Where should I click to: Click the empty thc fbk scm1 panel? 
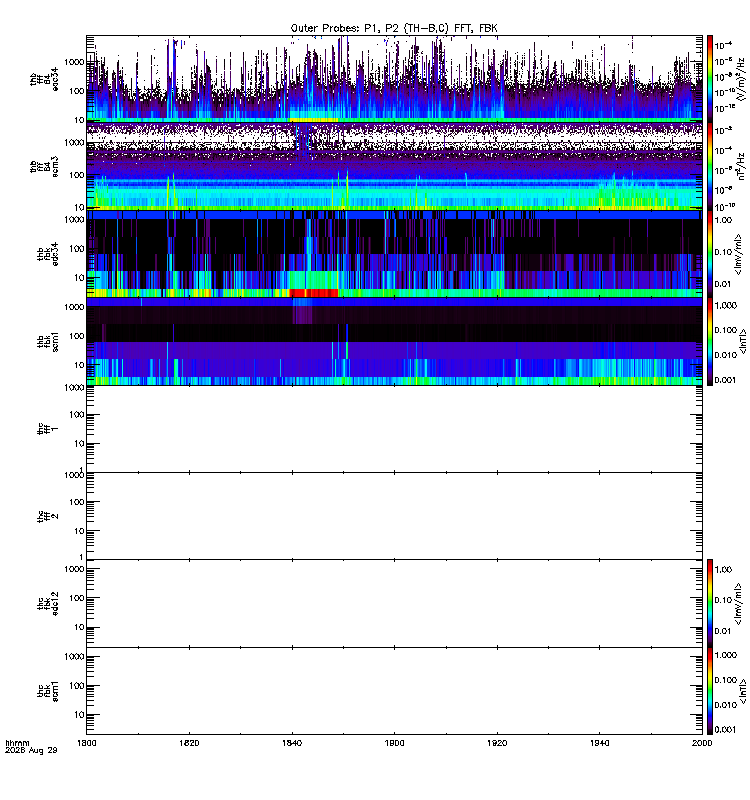pyautogui.click(x=394, y=691)
